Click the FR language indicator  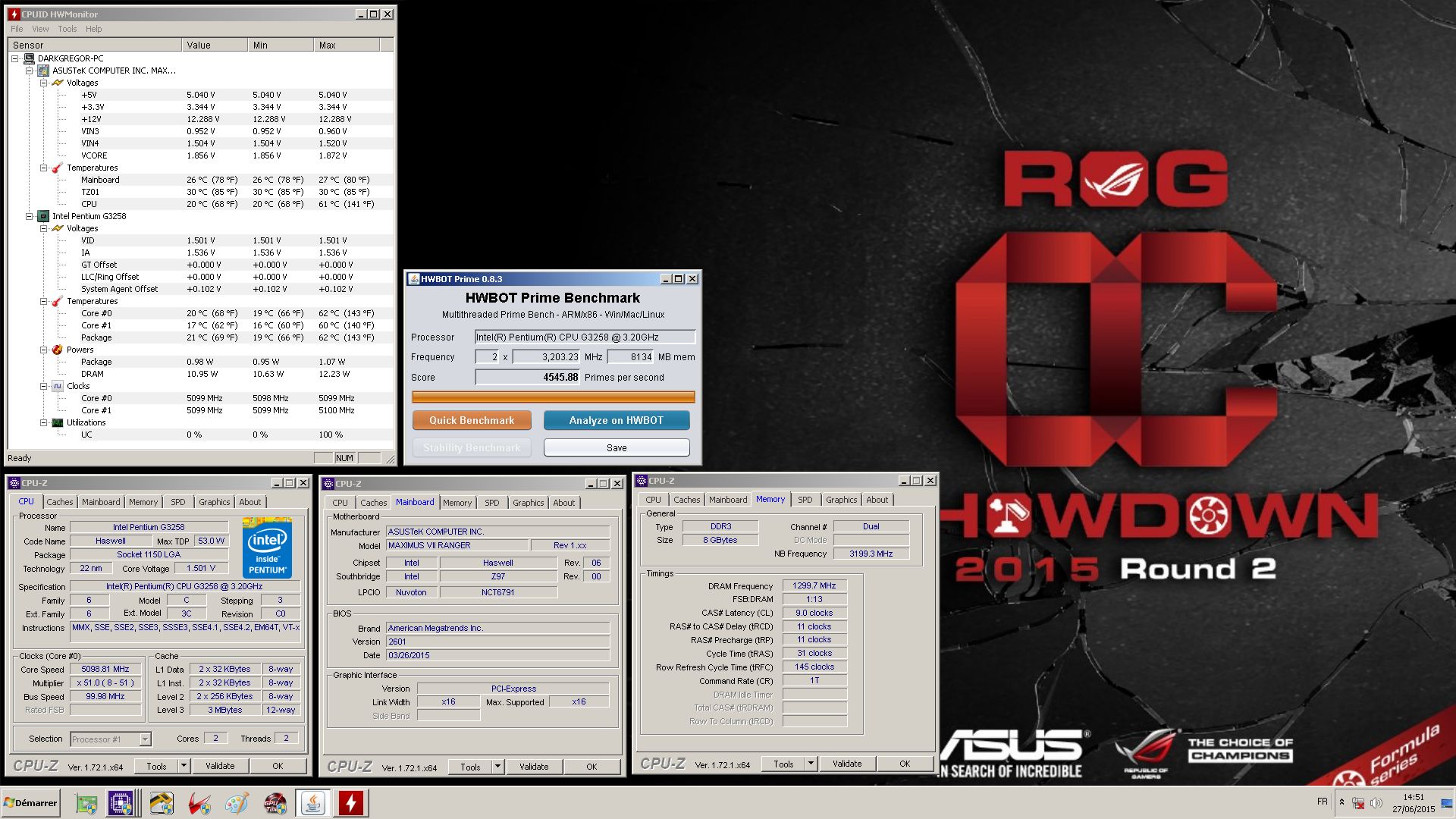[x=1323, y=802]
